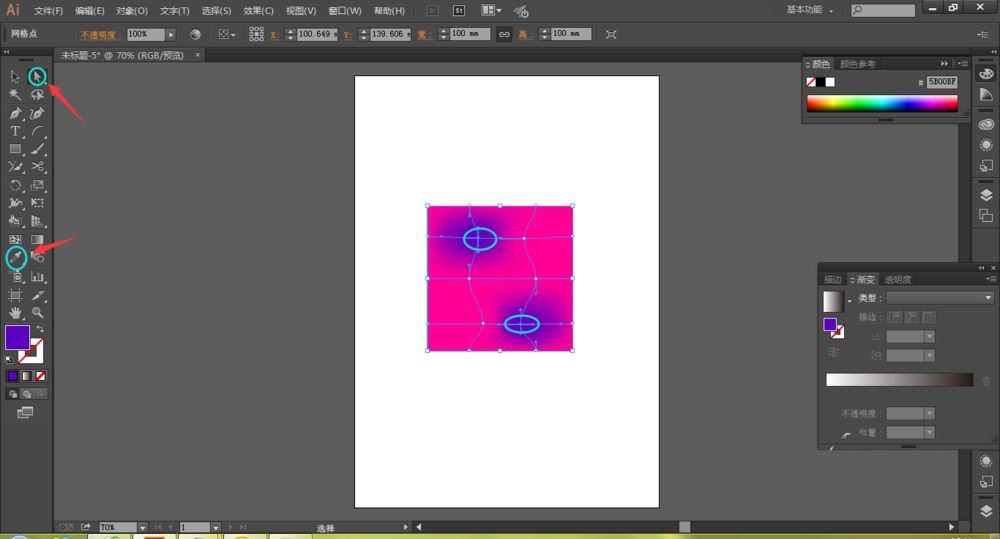Click the hex color value field 5B00BF
The height and width of the screenshot is (539, 1000).
pos(942,82)
